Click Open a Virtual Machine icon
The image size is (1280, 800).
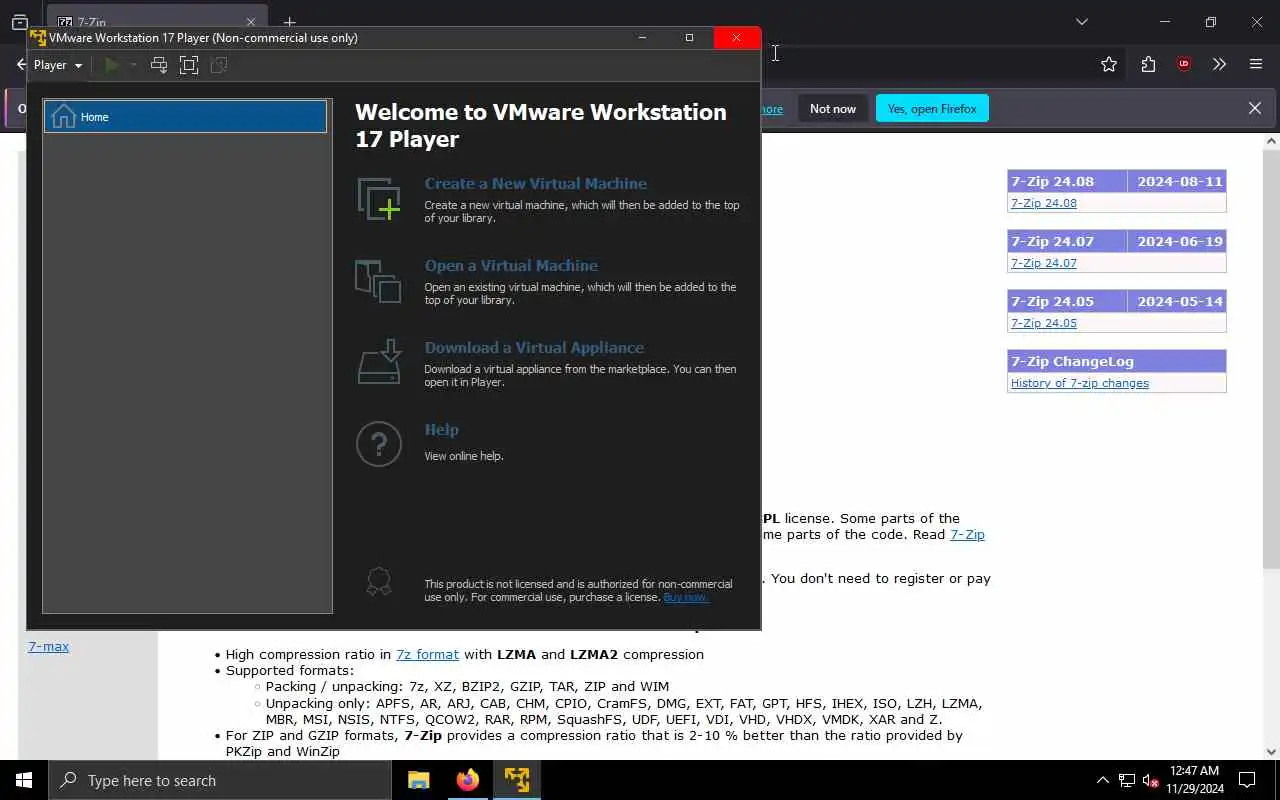[x=378, y=281]
